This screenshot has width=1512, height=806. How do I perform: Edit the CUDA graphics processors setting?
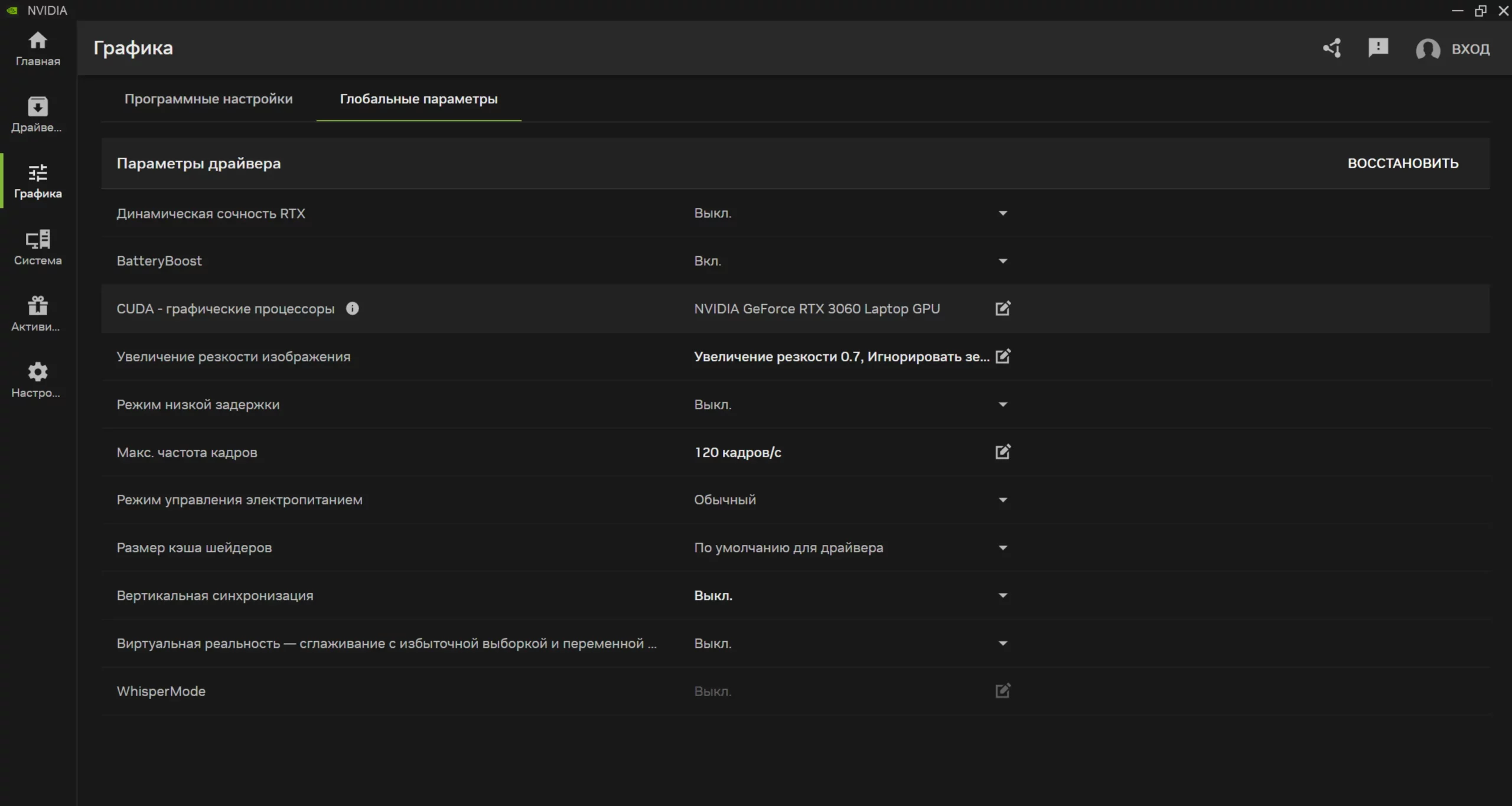(1002, 308)
